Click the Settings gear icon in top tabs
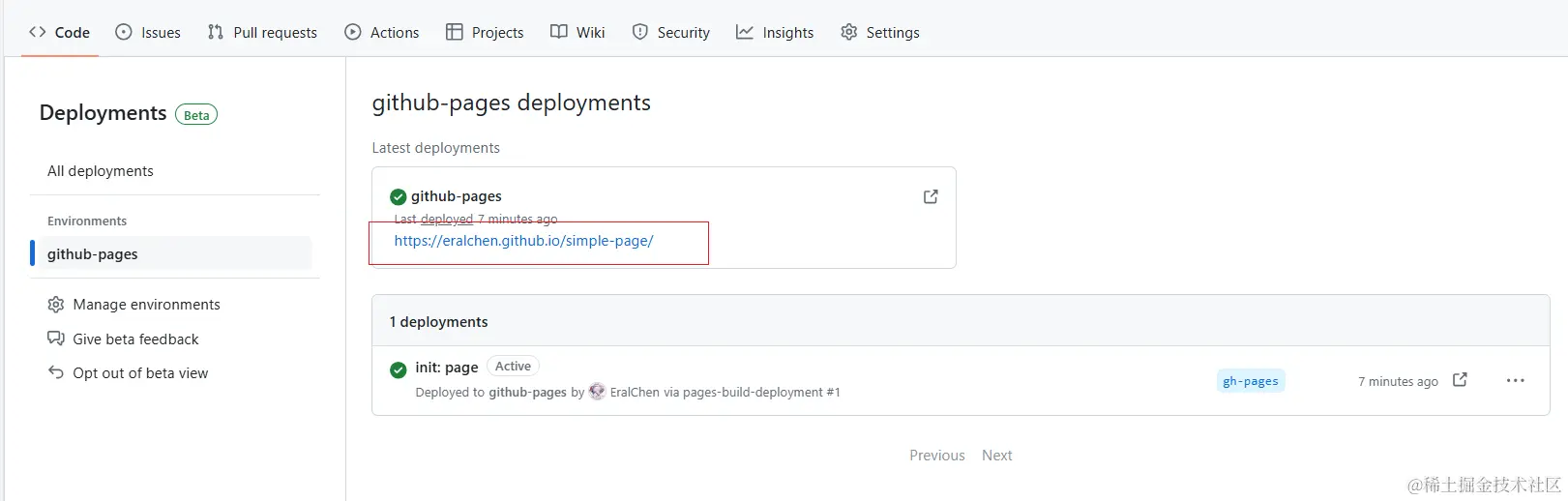Viewport: 1568px width, 501px height. 849,32
